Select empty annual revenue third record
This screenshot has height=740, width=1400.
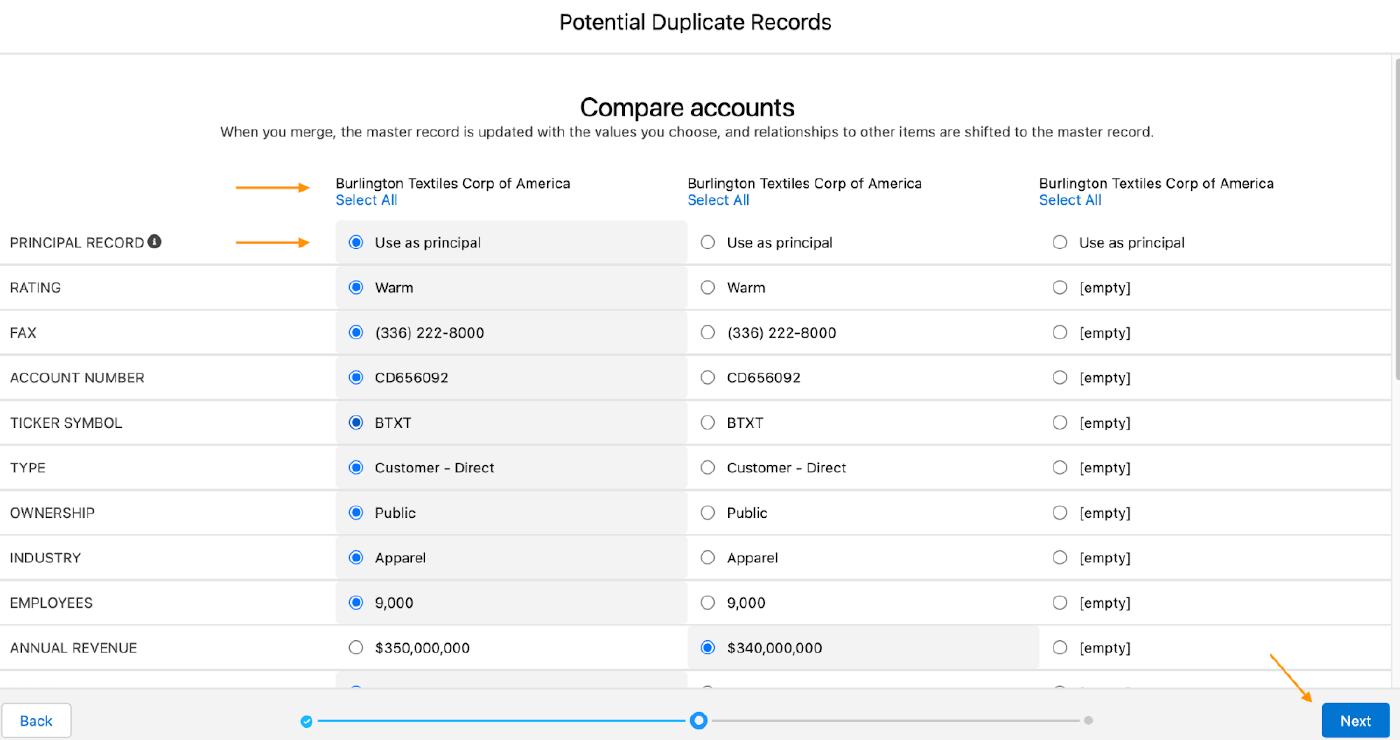[x=1060, y=648]
